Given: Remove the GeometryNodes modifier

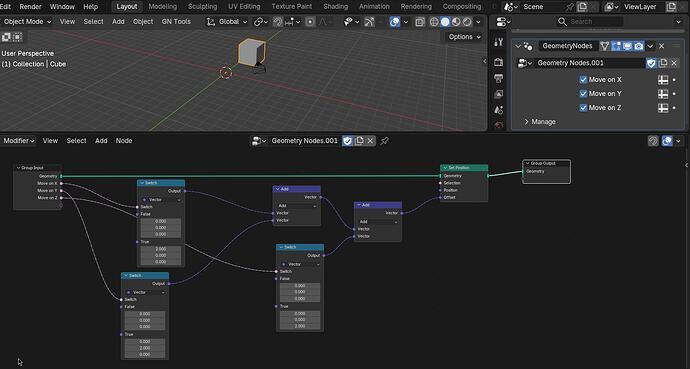Looking at the screenshot, I should (661, 46).
